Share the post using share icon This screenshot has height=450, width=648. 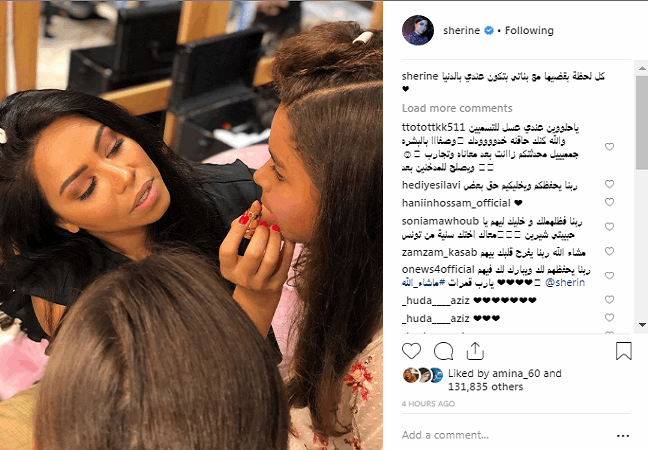tap(475, 351)
